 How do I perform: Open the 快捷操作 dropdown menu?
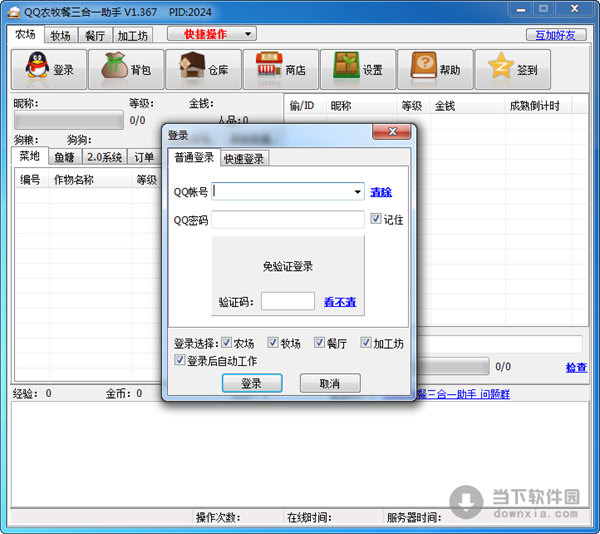point(212,34)
